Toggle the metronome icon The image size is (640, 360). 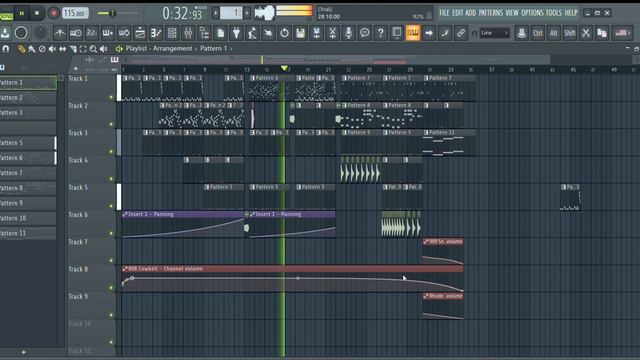click(60, 33)
